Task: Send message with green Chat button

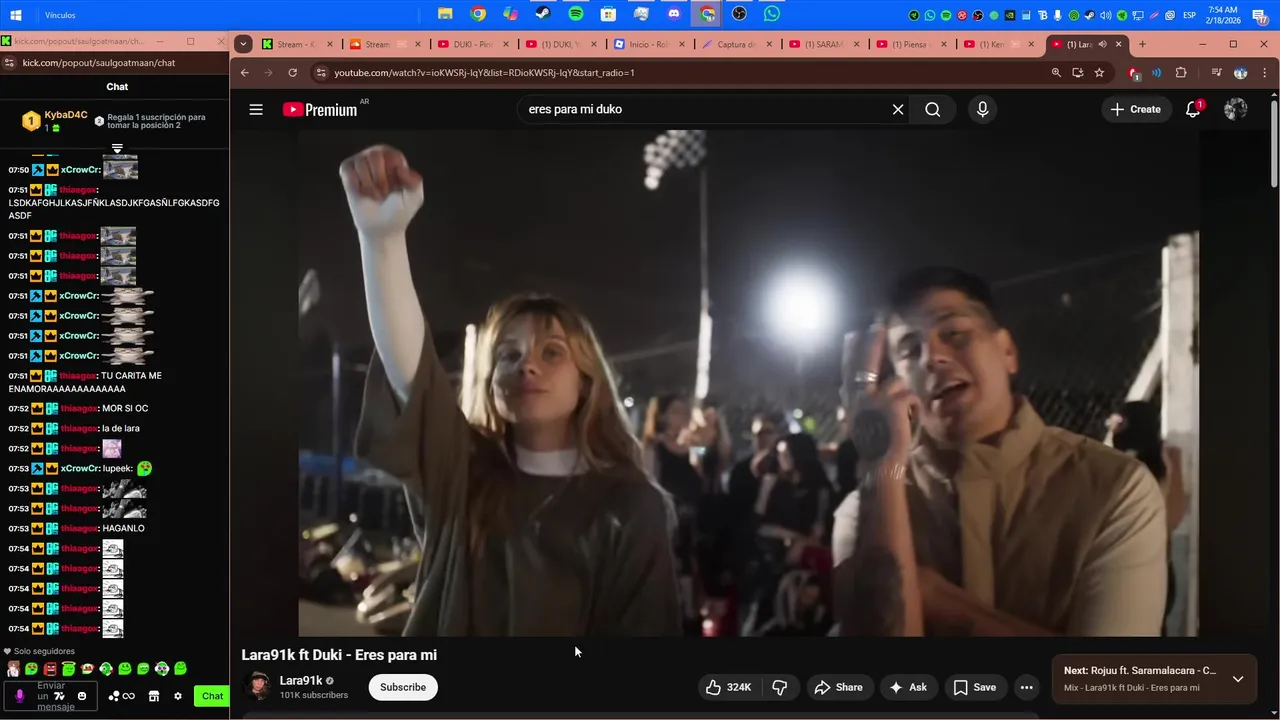Action: tap(212, 696)
